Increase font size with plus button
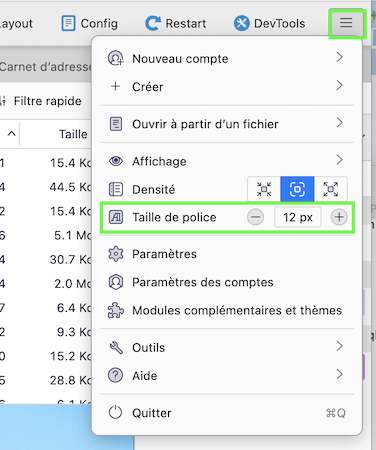376x450 pixels. (339, 217)
